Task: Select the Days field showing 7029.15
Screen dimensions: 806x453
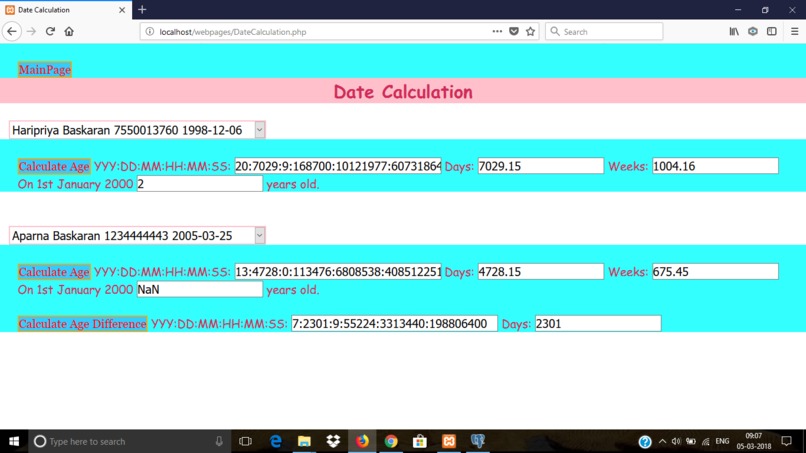Action: pos(541,166)
